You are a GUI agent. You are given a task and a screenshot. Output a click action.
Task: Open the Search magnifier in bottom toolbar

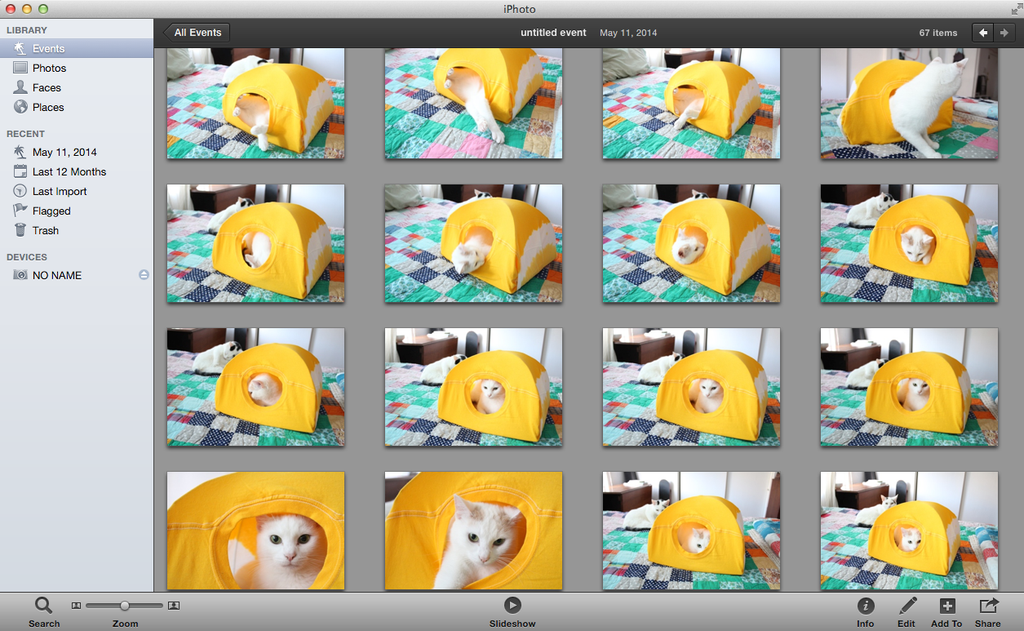43,606
